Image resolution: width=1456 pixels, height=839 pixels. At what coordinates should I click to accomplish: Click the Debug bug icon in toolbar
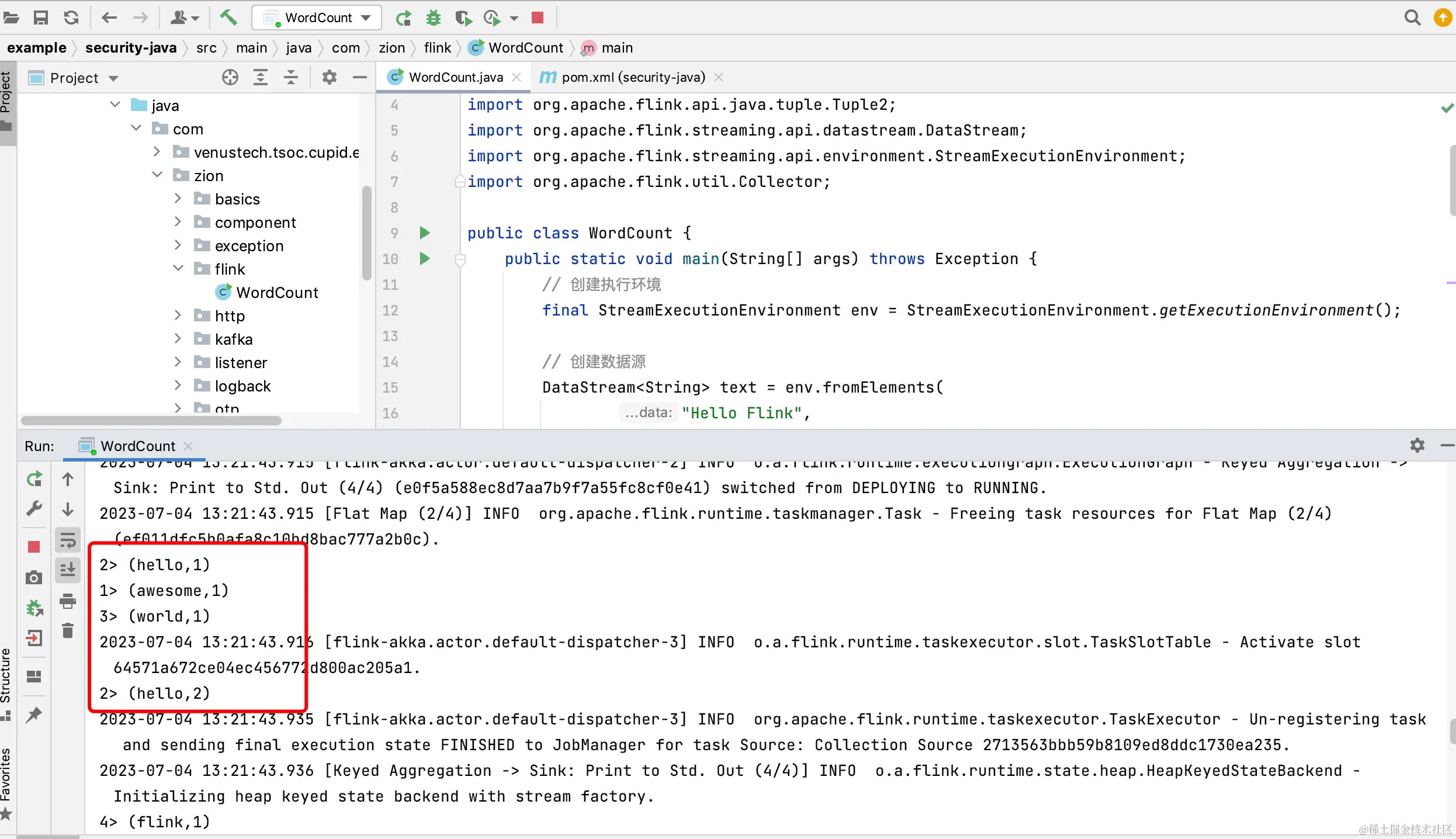(x=433, y=18)
